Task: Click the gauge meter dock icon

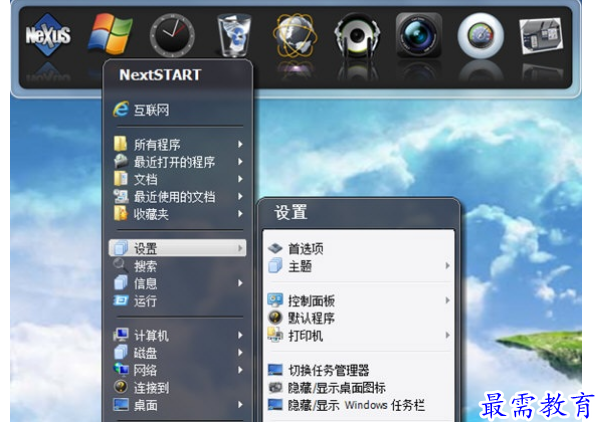Action: [x=481, y=36]
